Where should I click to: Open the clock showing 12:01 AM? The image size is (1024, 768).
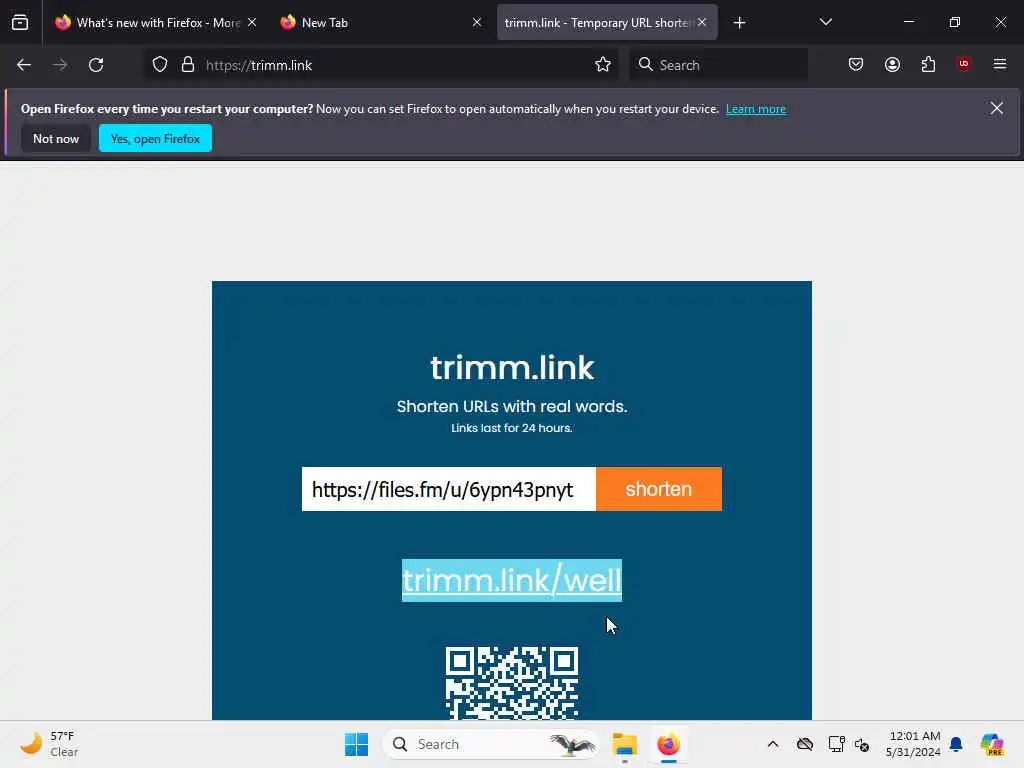(912, 744)
